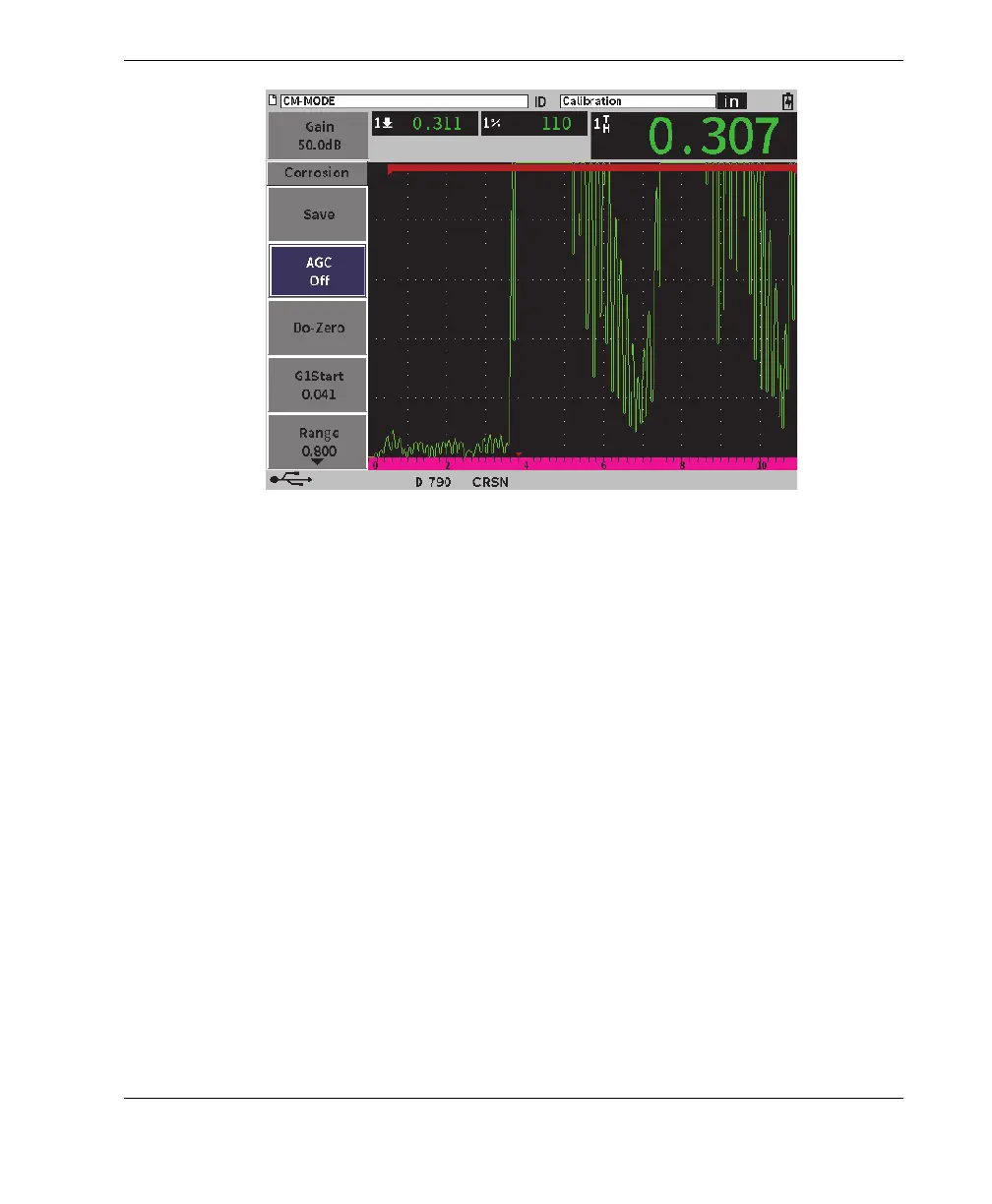This screenshot has height=1204, width=992.
Task: Select the ID label text
Action: click(540, 101)
